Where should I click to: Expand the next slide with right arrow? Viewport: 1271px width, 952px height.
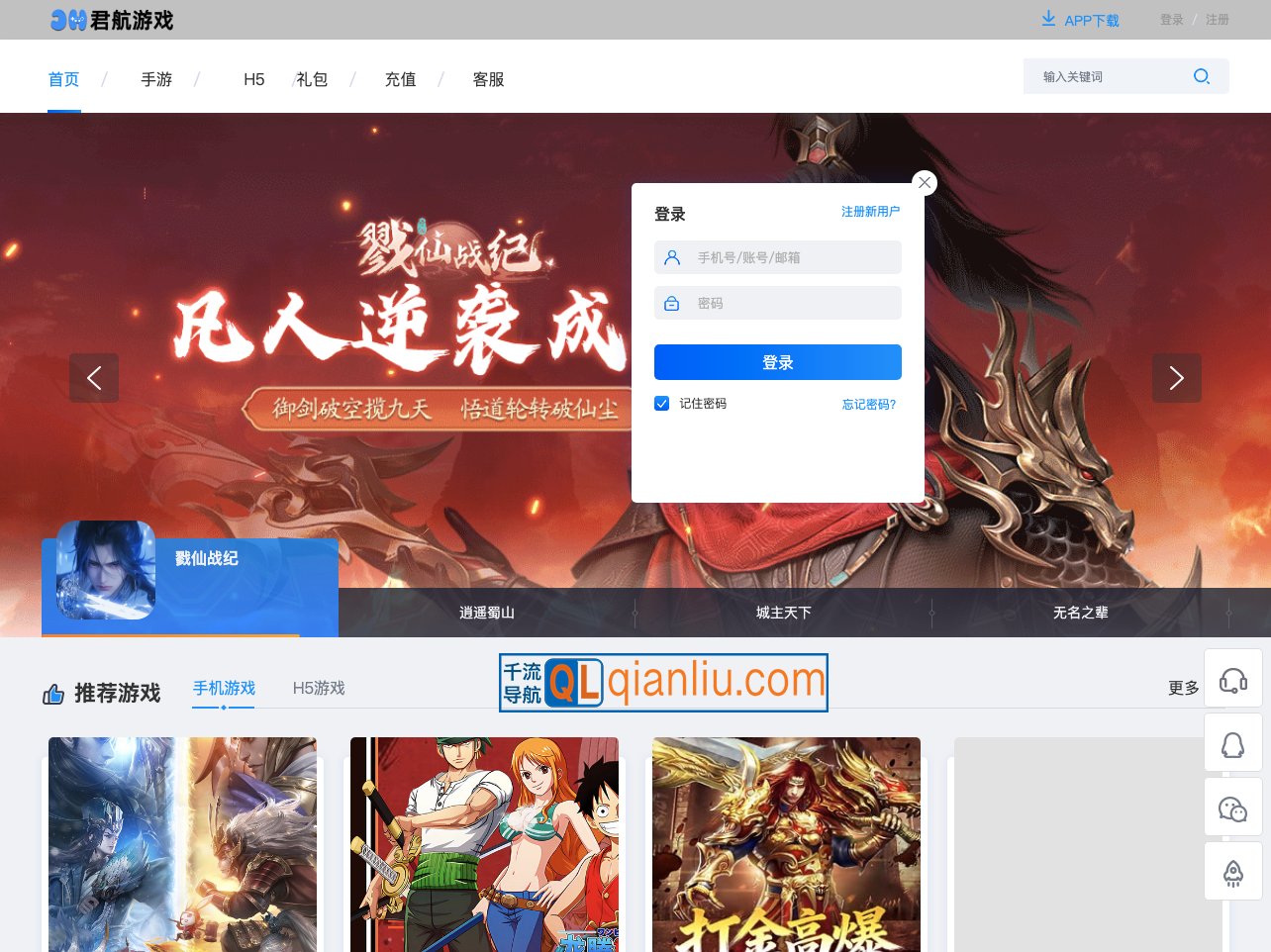click(x=1176, y=377)
